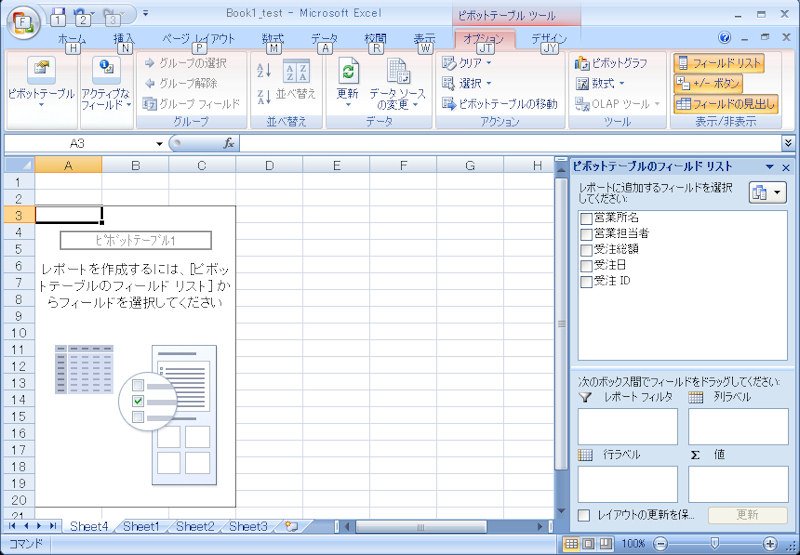Image resolution: width=800 pixels, height=555 pixels.
Task: Open the Name Box dropdown arrow
Action: [x=159, y=144]
